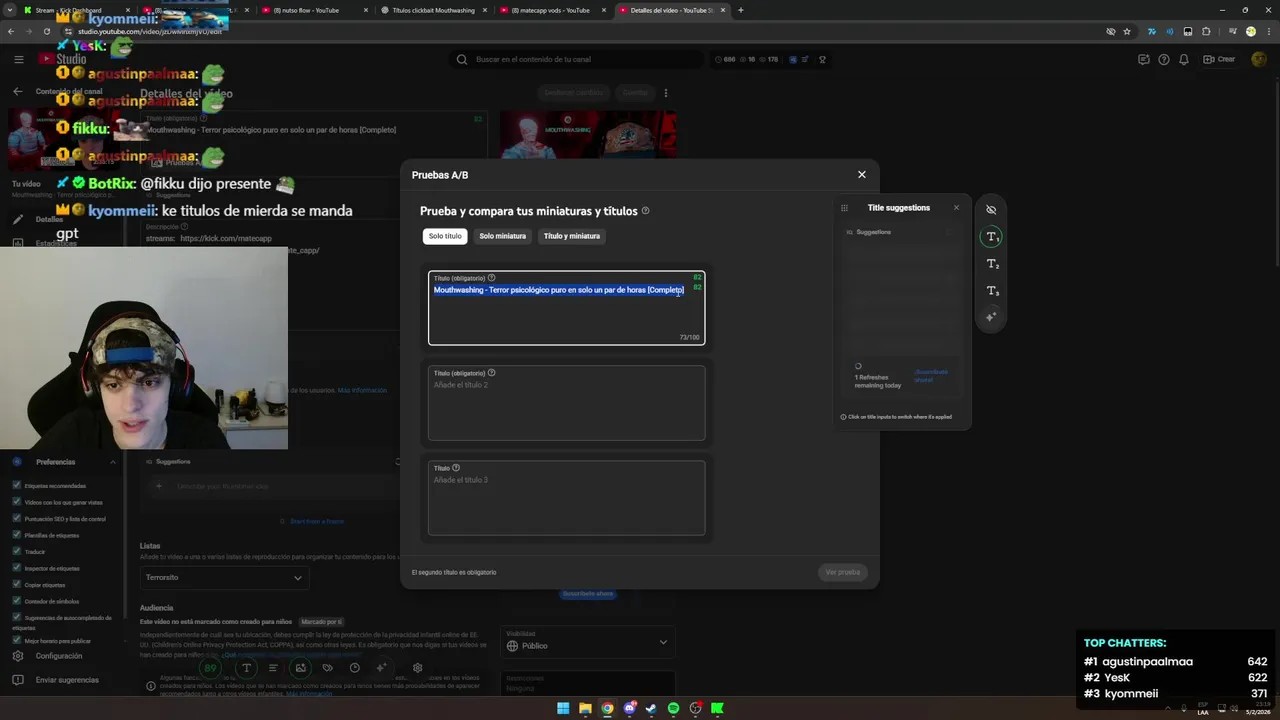Screen dimensions: 1280x720
Task: Open help icon for first Título (obligatorio)
Action: coord(491,278)
